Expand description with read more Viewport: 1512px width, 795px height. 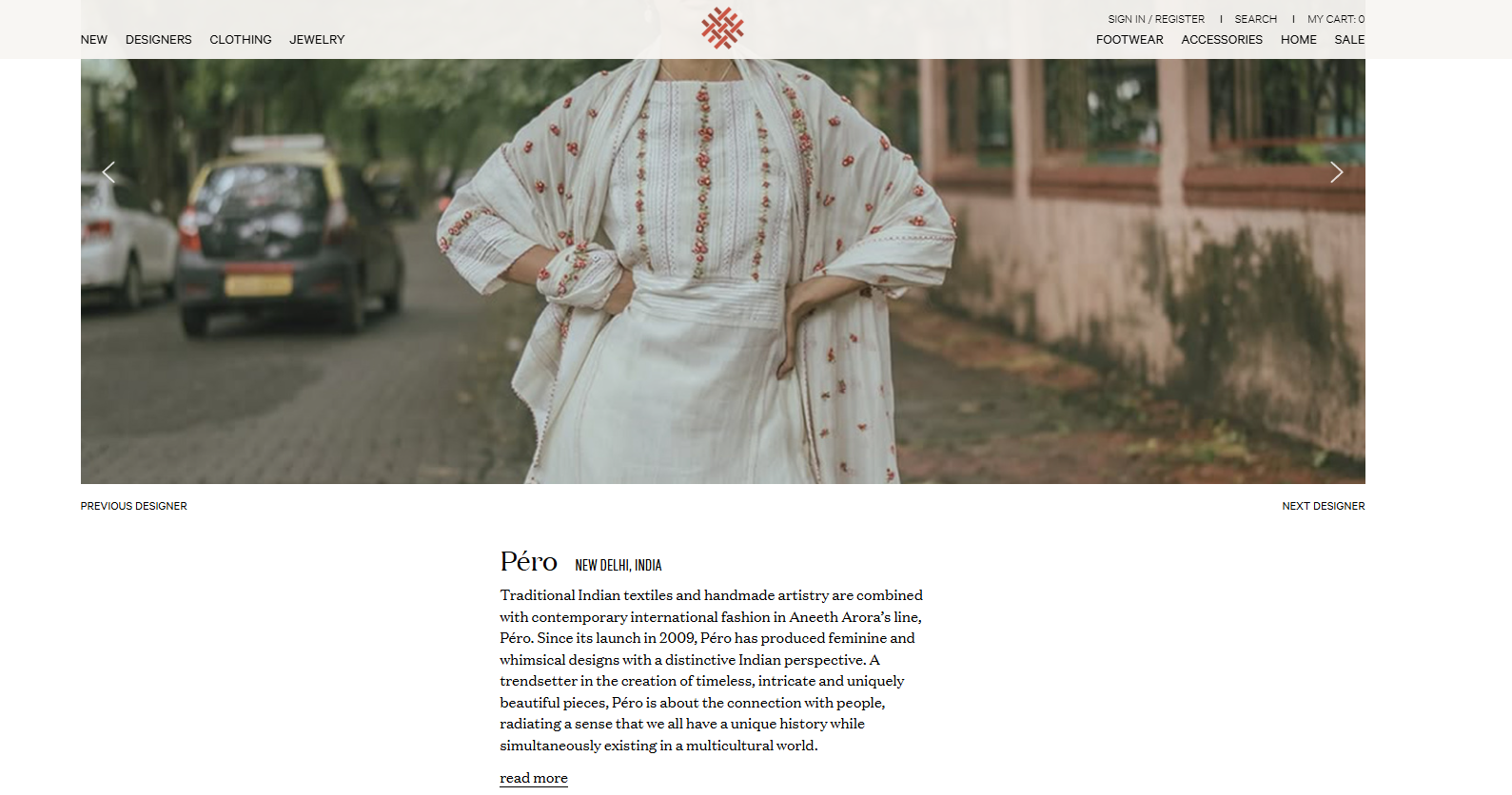534,778
